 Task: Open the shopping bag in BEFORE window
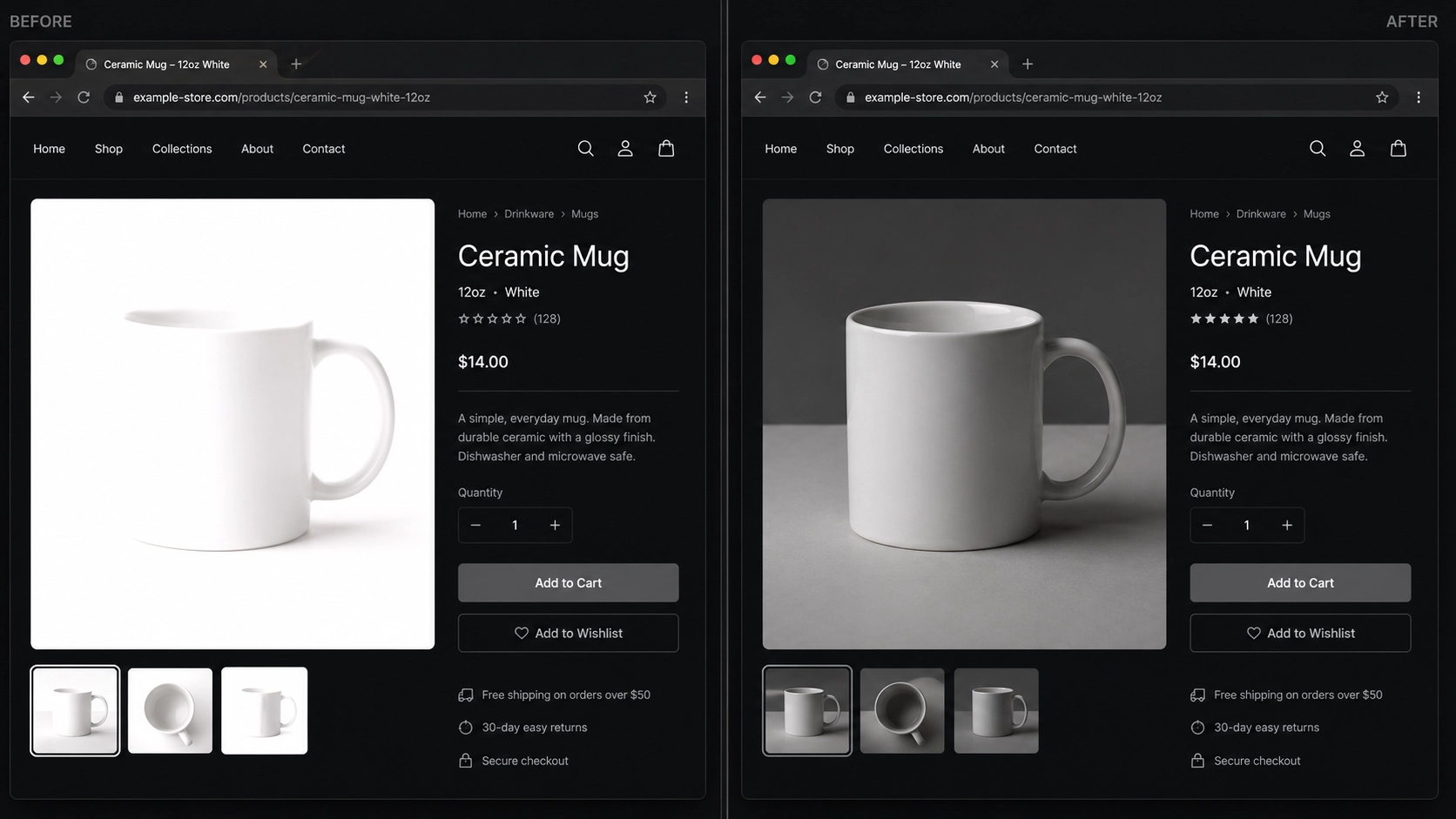tap(666, 149)
